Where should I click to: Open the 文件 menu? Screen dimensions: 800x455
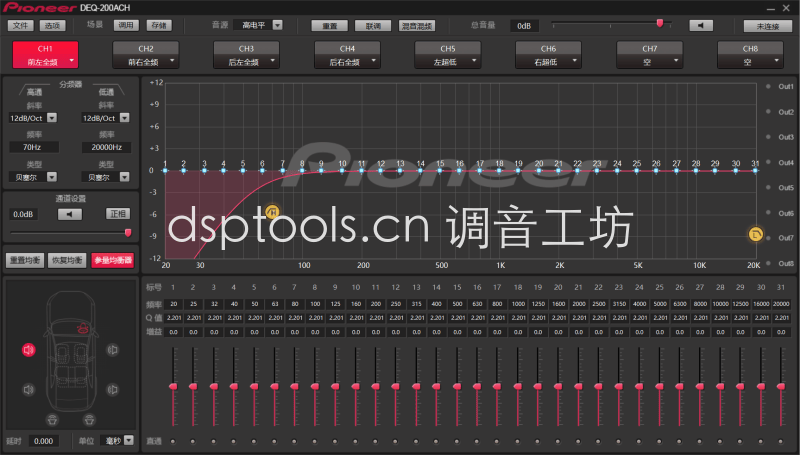[x=20, y=26]
